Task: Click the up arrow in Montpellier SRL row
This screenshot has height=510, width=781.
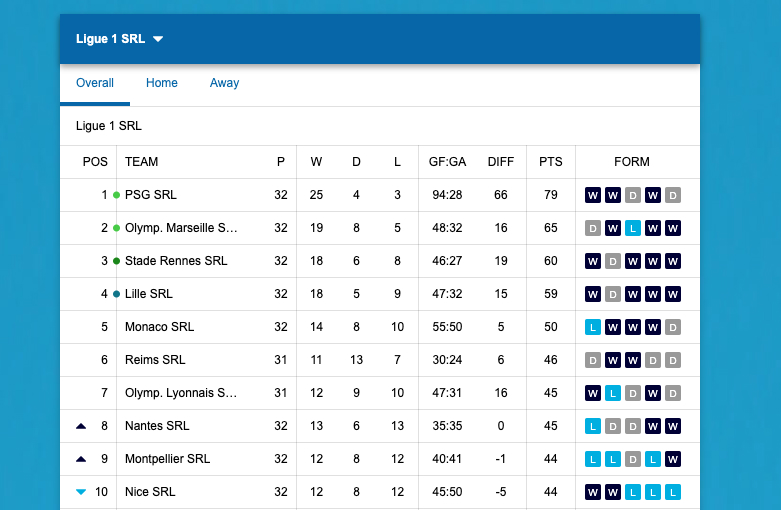Action: (x=81, y=459)
